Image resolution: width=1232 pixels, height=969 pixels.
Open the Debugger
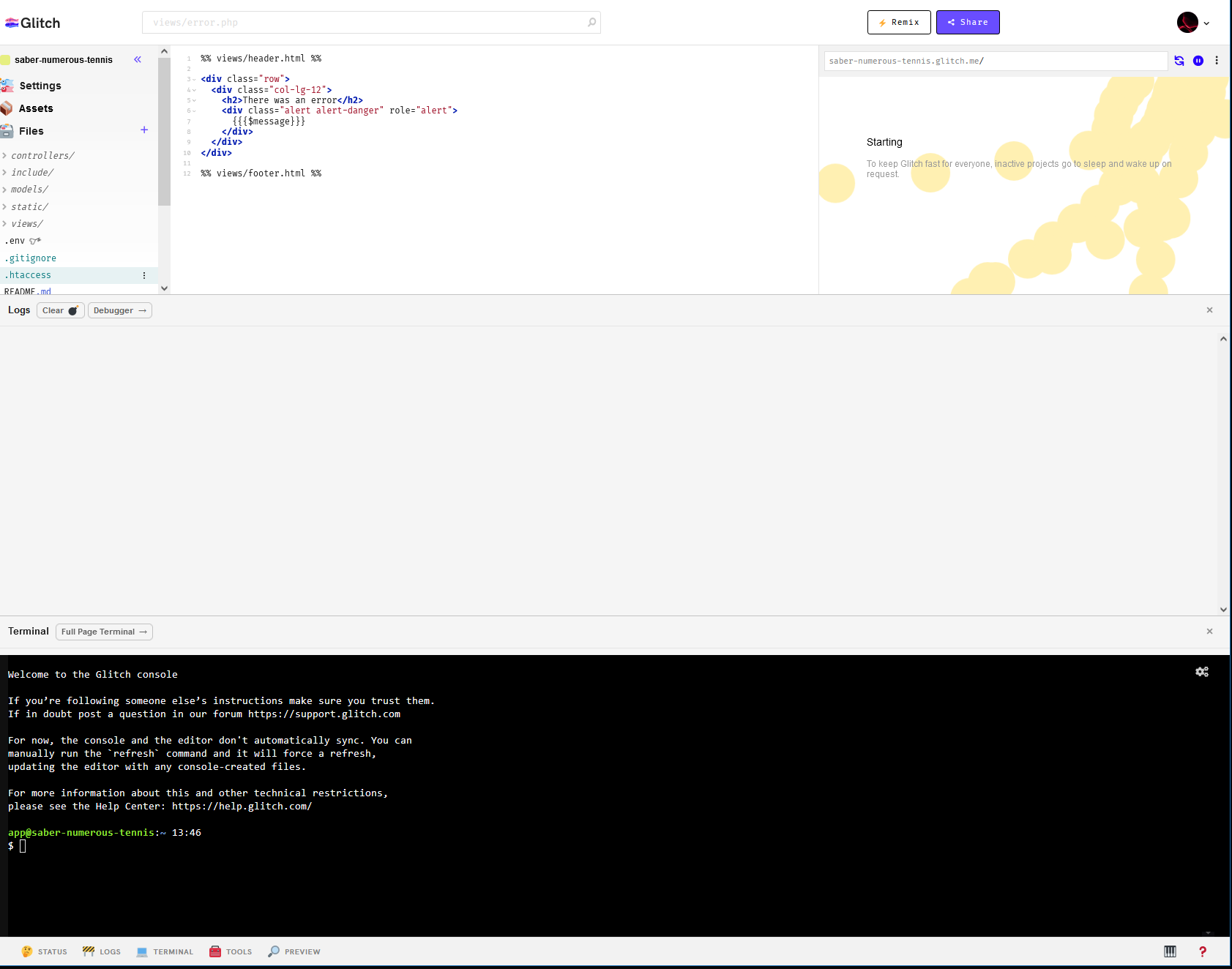click(x=120, y=310)
